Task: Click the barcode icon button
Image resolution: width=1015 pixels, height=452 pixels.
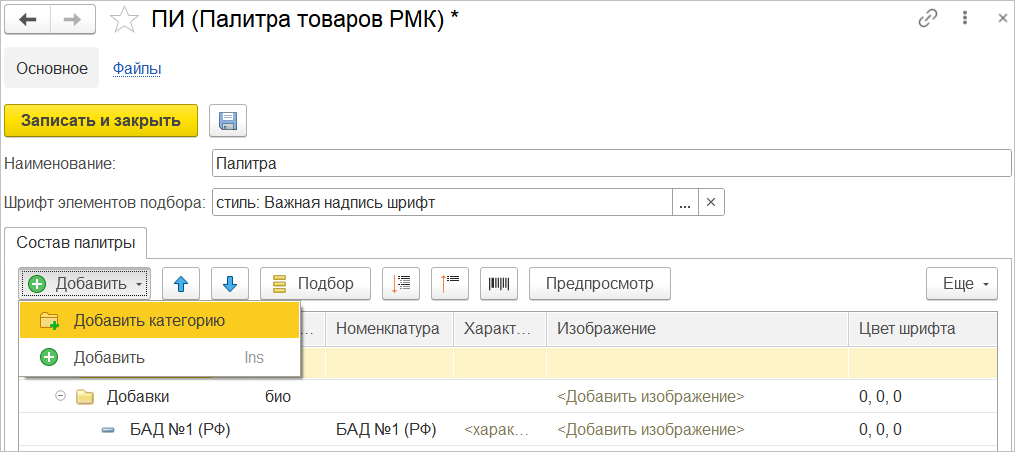Action: point(498,284)
